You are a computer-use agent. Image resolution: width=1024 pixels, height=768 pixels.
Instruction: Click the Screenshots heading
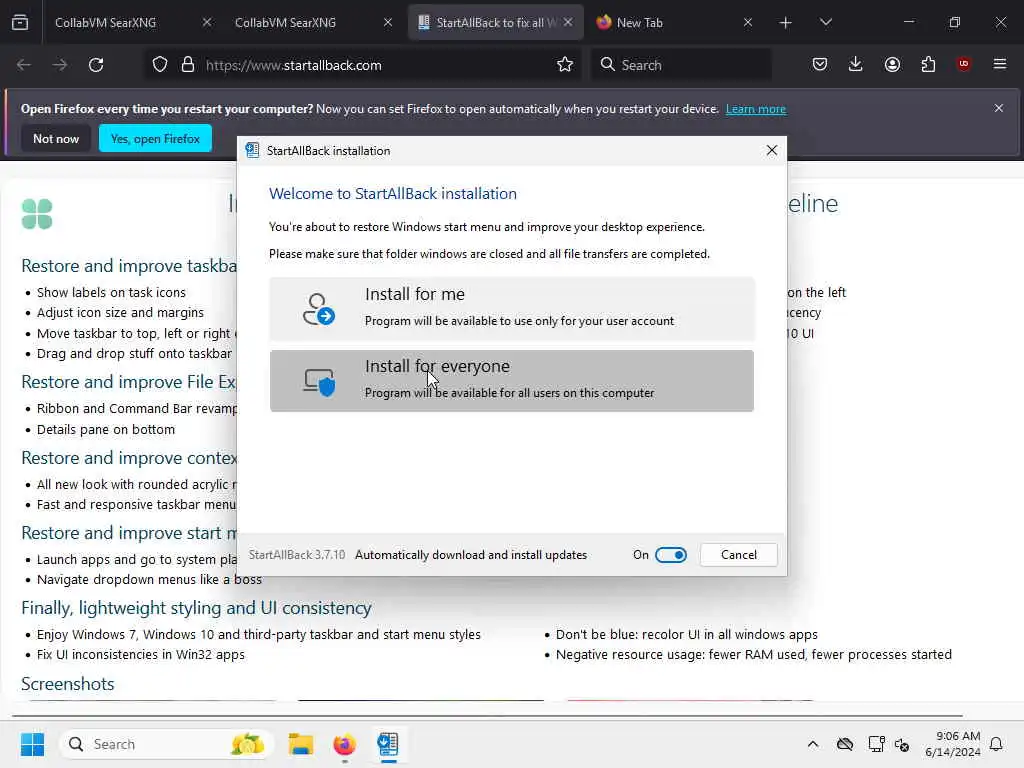(x=68, y=684)
